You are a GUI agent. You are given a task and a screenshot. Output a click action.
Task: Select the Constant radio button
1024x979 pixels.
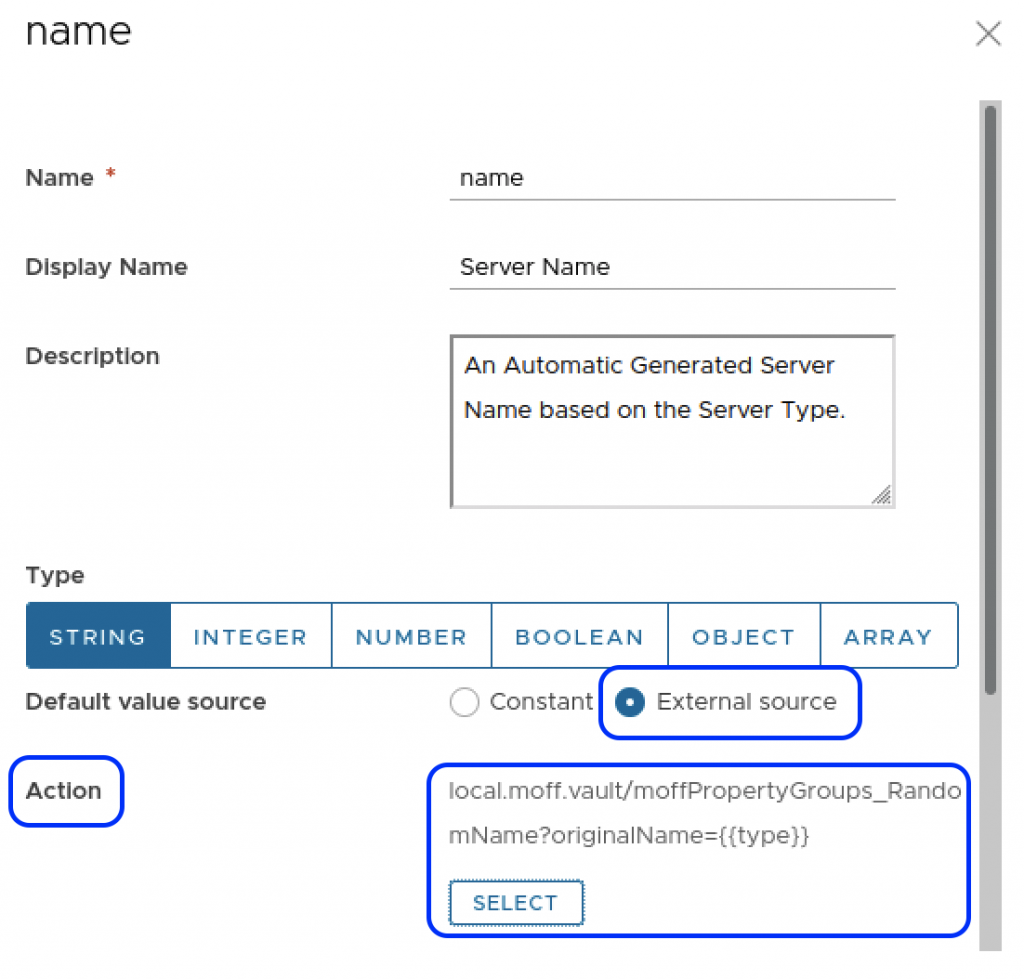[x=465, y=703]
